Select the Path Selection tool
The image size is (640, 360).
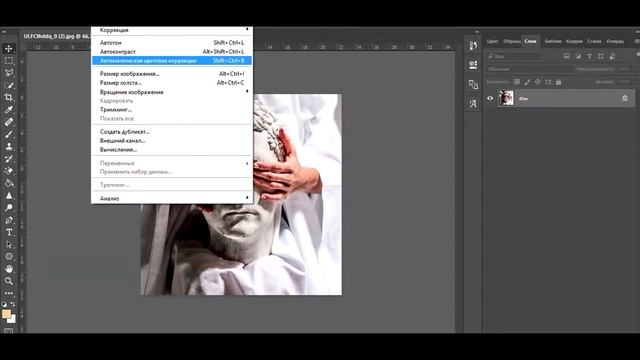pos(9,244)
